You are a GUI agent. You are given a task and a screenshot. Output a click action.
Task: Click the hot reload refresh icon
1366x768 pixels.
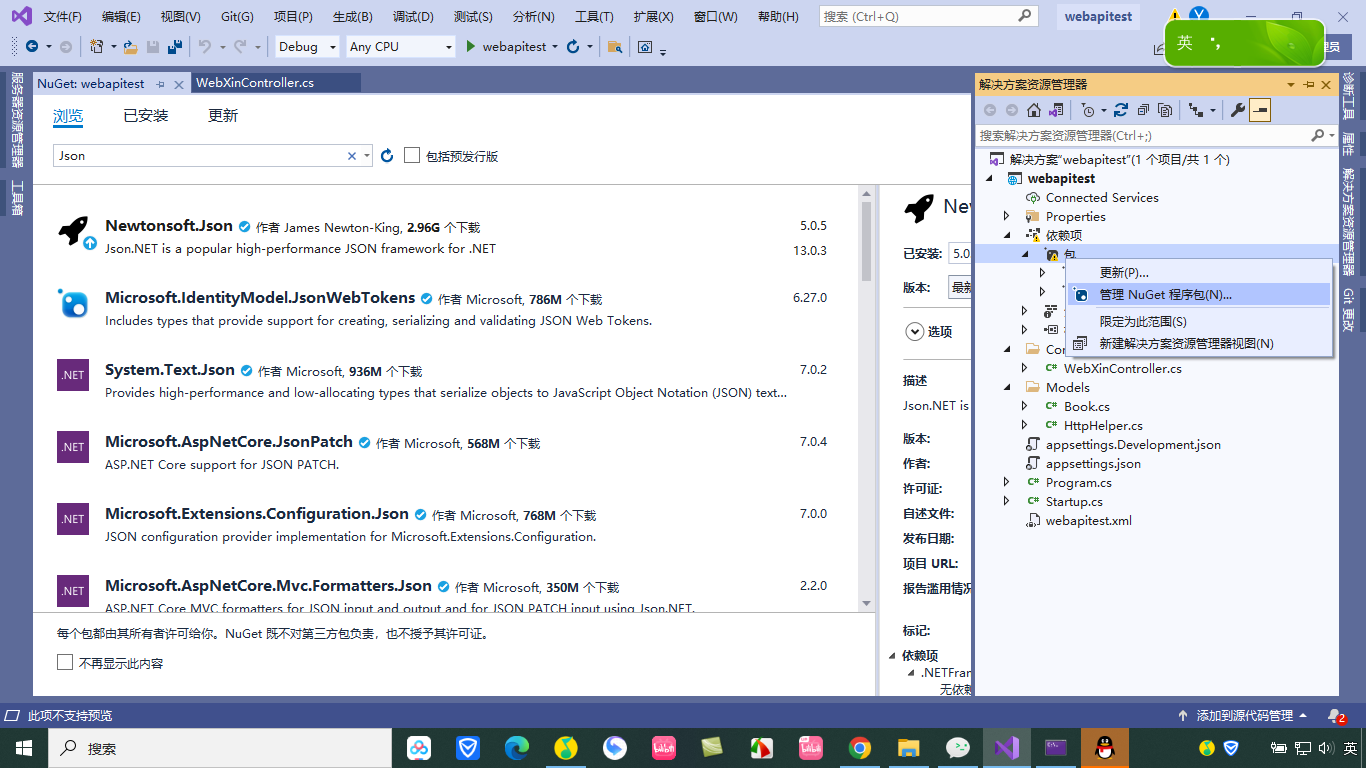click(x=573, y=47)
